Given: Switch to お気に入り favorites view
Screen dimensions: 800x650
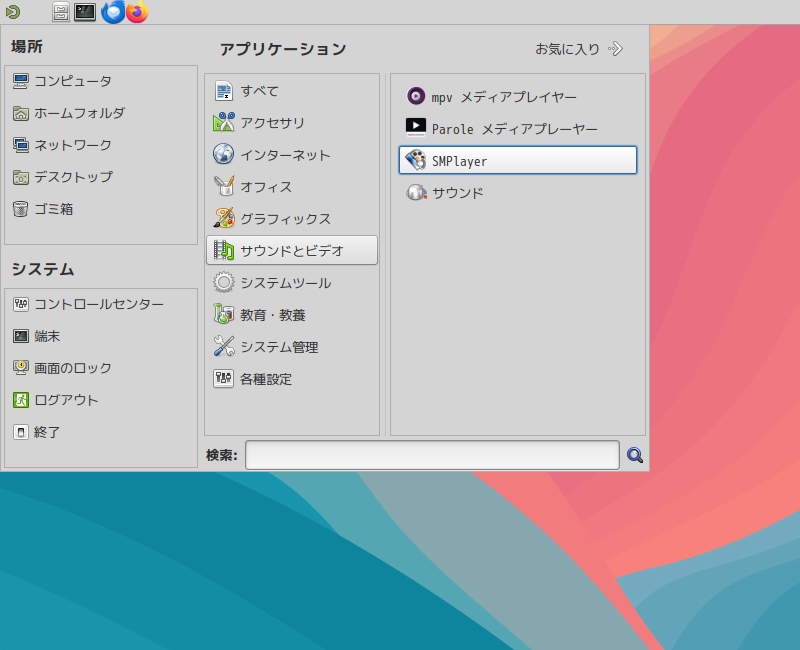Looking at the screenshot, I should point(579,49).
